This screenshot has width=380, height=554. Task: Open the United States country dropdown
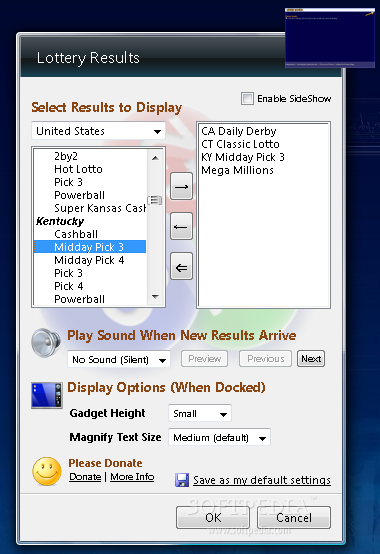tap(99, 131)
